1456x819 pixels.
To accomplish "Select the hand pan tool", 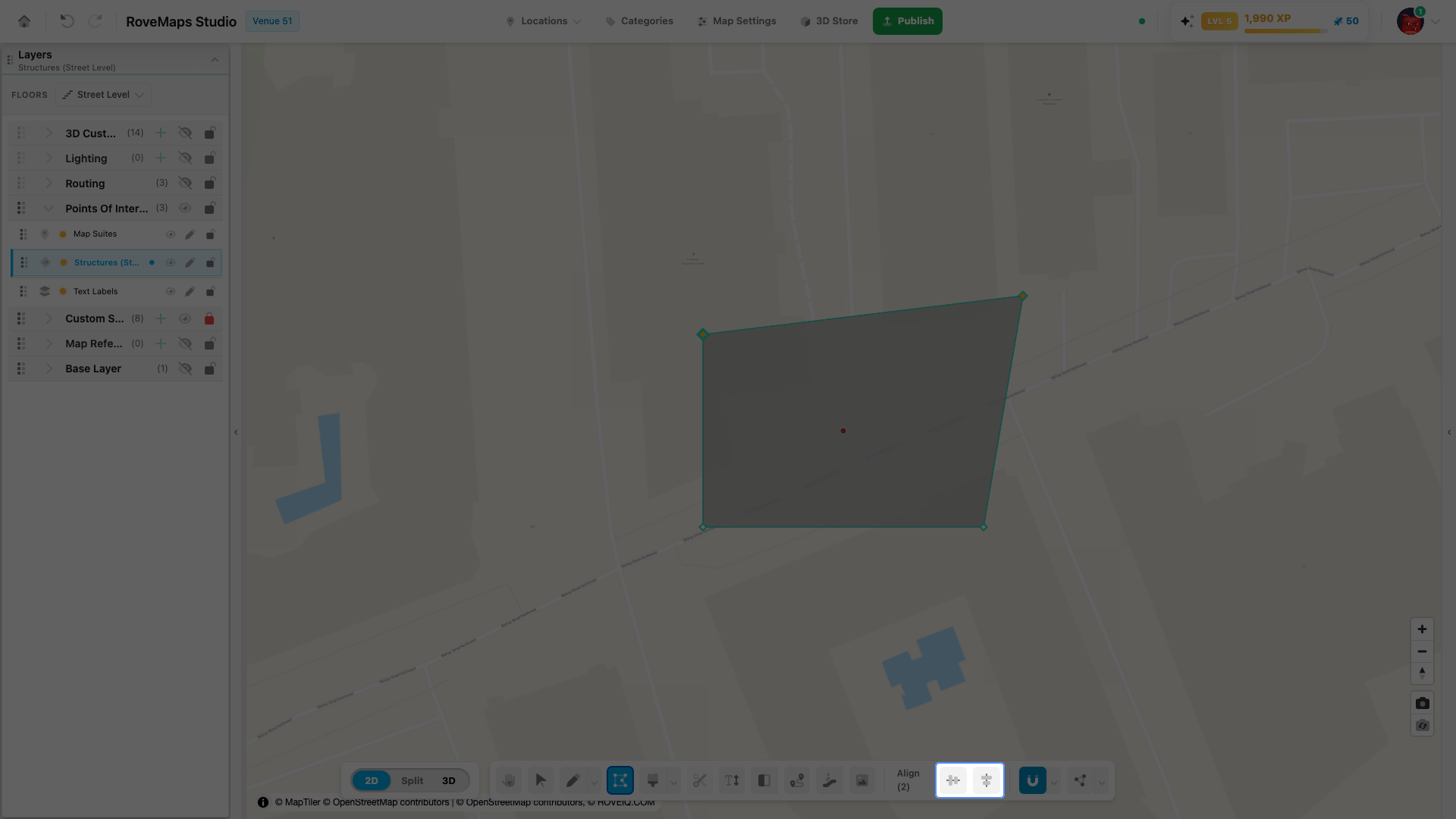I will [508, 780].
